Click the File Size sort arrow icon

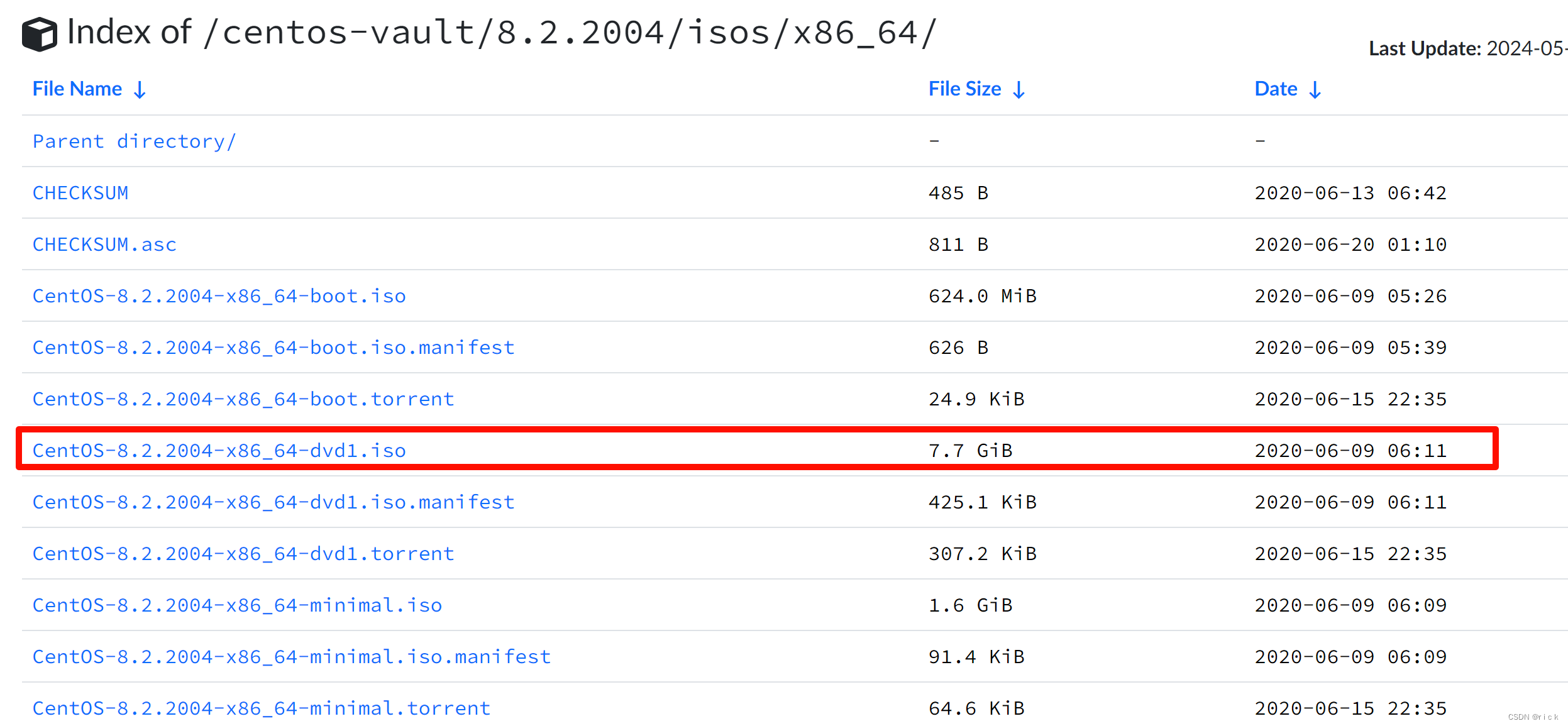(1019, 90)
